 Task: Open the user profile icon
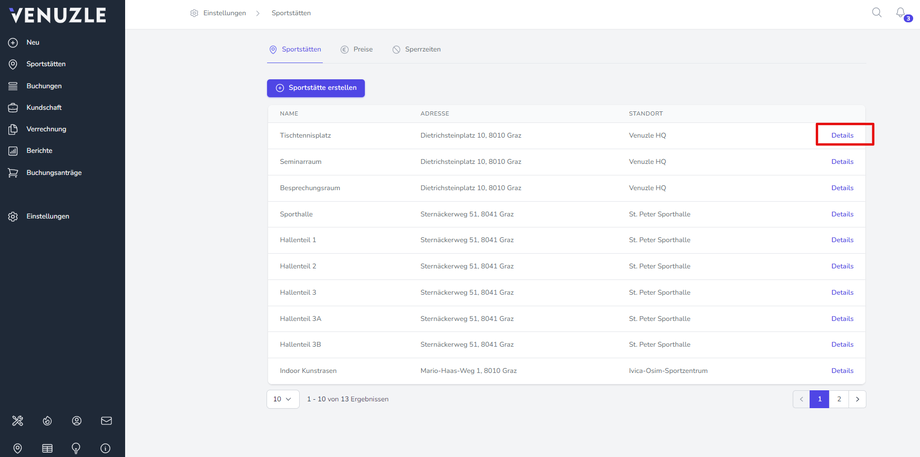tap(76, 421)
